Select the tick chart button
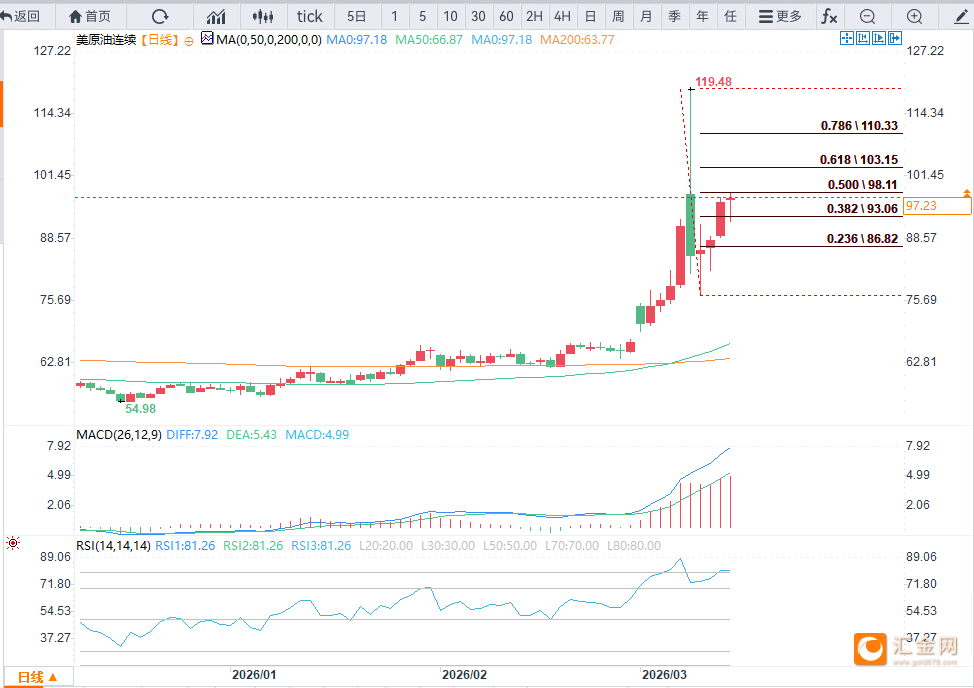The width and height of the screenshot is (974, 688). [x=309, y=16]
